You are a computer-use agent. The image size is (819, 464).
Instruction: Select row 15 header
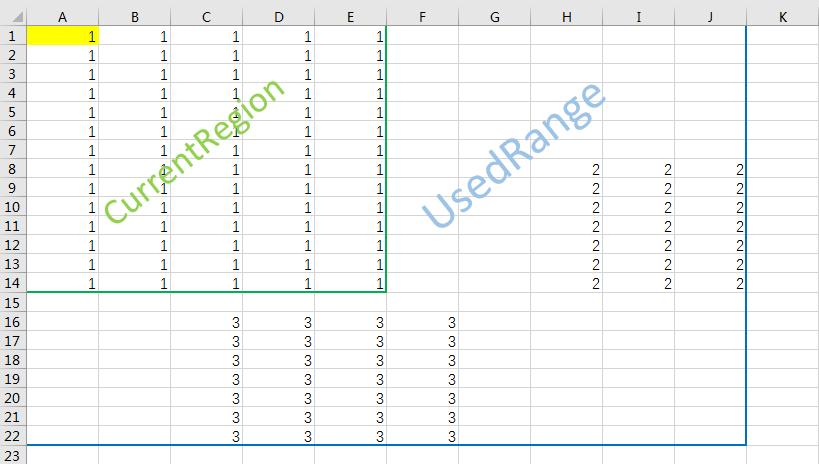[x=13, y=303]
